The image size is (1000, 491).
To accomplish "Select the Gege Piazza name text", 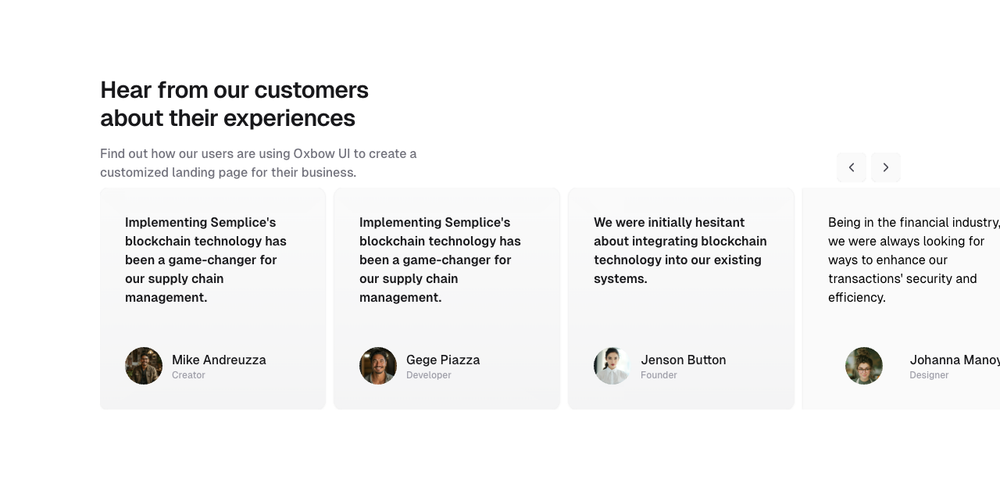I will pyautogui.click(x=442, y=360).
